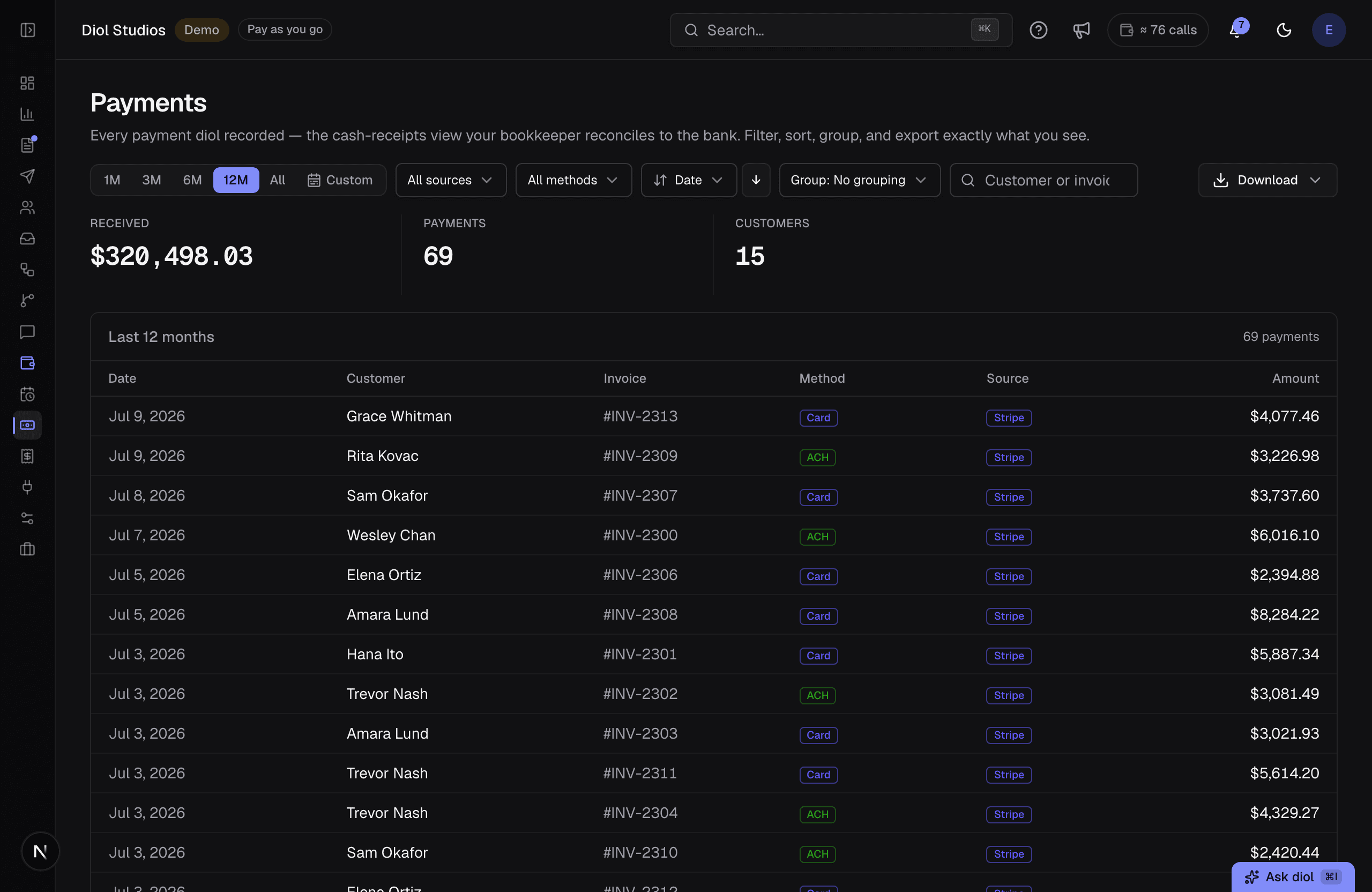Open the document icon with blue dot
Viewport: 1372px width, 892px height.
click(x=27, y=145)
